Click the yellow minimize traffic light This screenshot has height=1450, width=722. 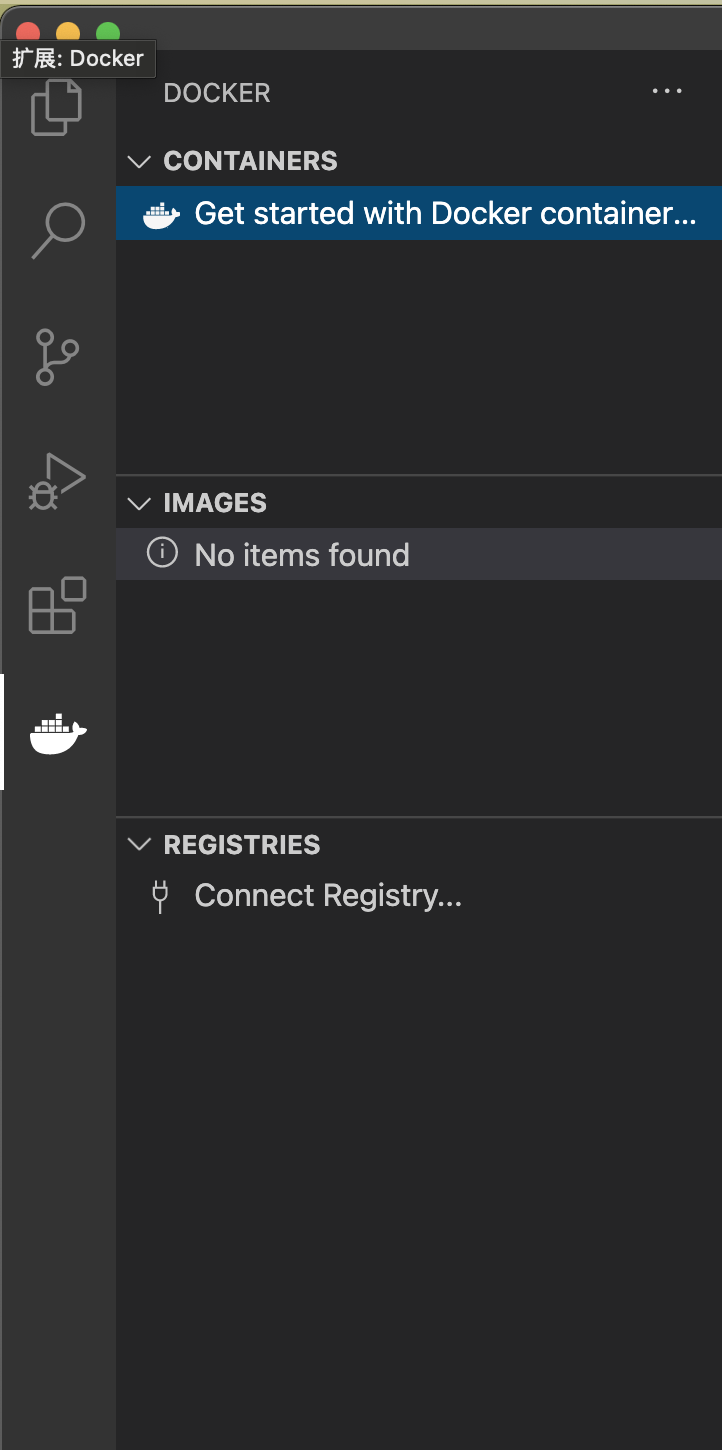pos(66,31)
